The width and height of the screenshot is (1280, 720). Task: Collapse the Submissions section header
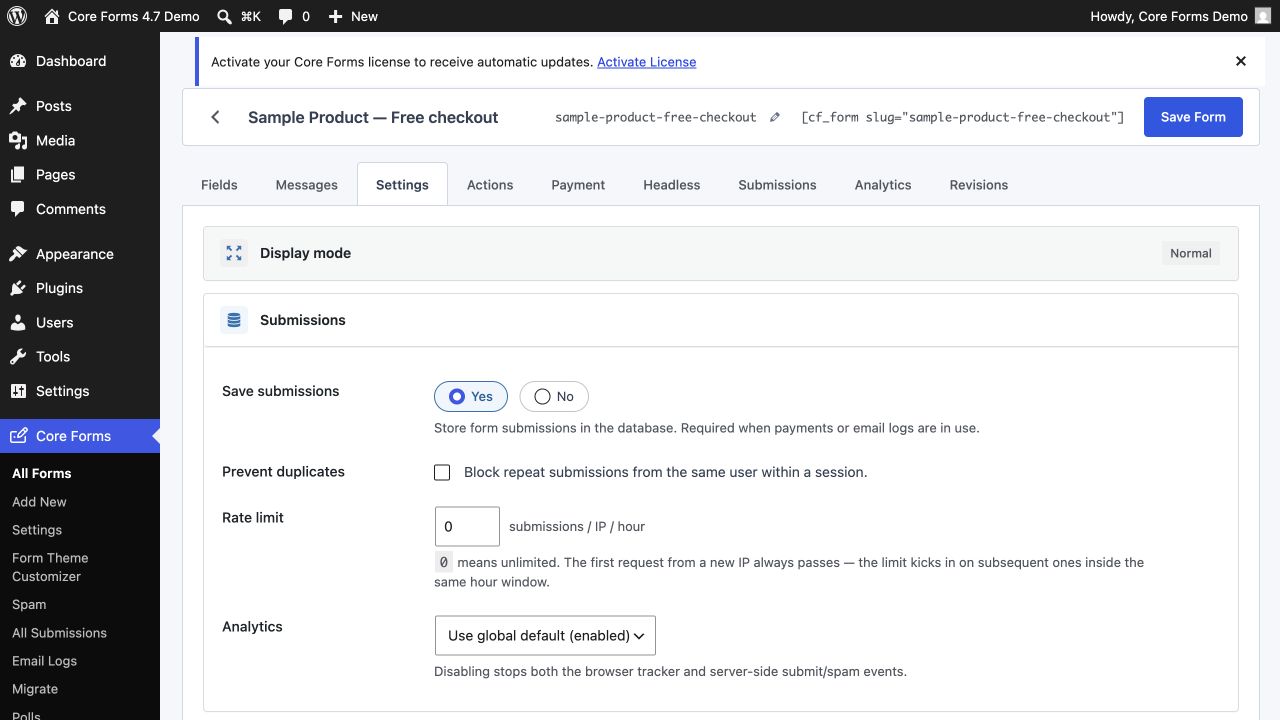721,320
